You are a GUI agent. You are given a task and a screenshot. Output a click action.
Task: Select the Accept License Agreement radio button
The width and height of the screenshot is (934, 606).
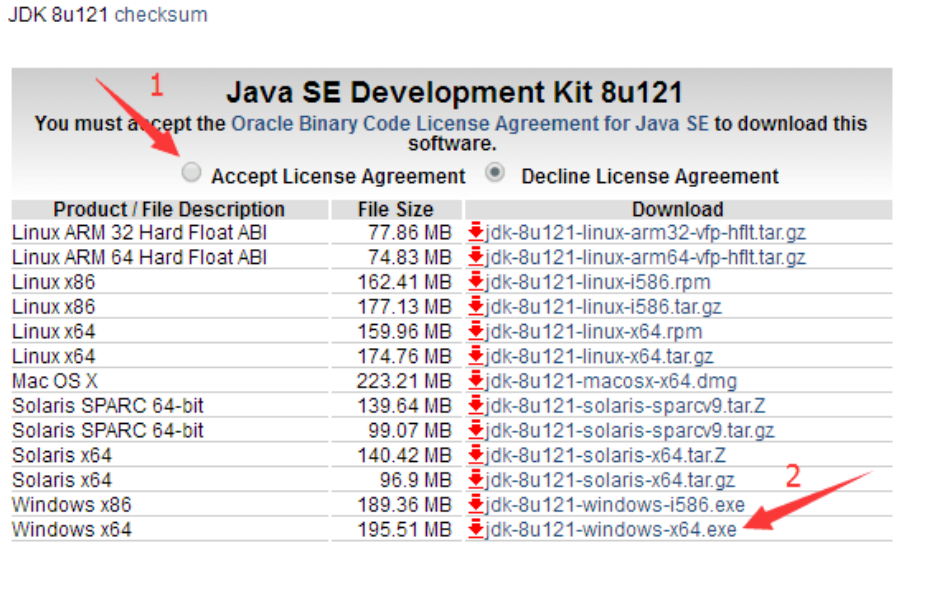coord(191,172)
